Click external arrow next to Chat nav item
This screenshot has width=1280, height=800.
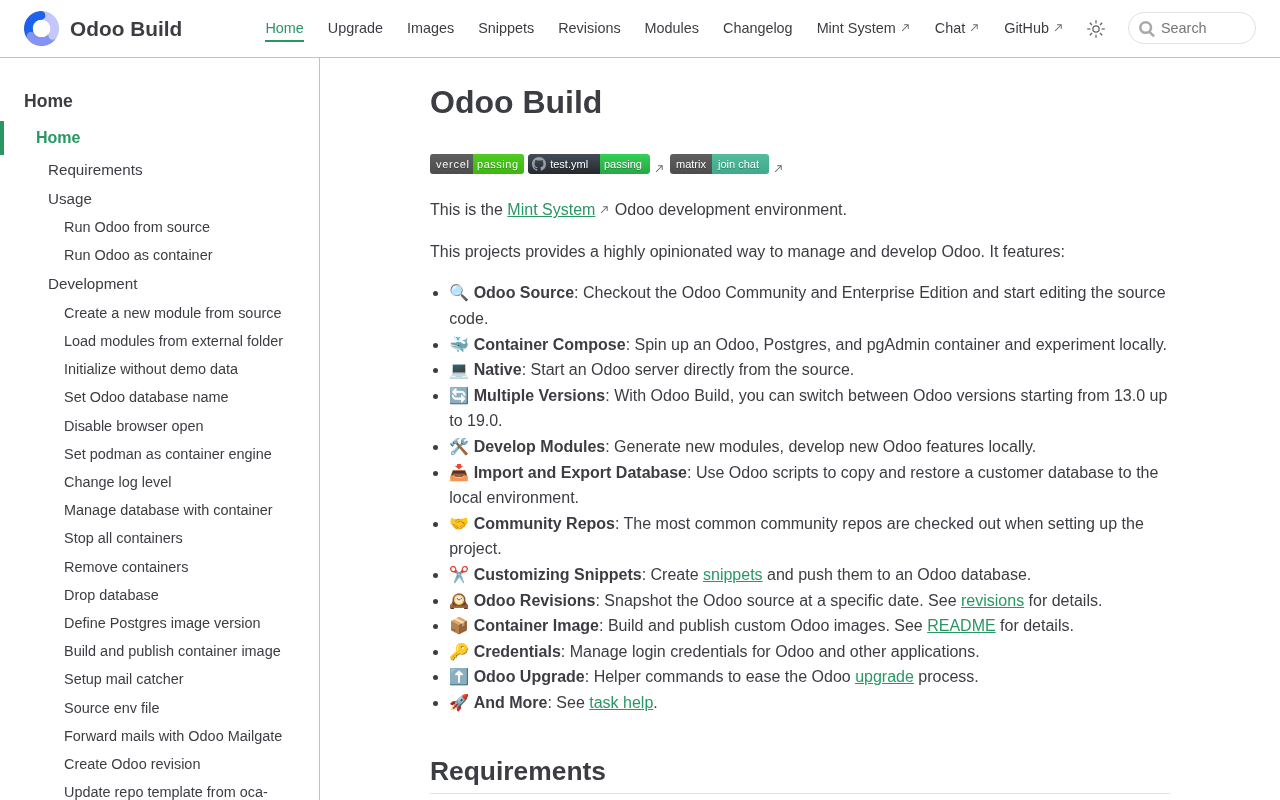pyautogui.click(x=974, y=28)
